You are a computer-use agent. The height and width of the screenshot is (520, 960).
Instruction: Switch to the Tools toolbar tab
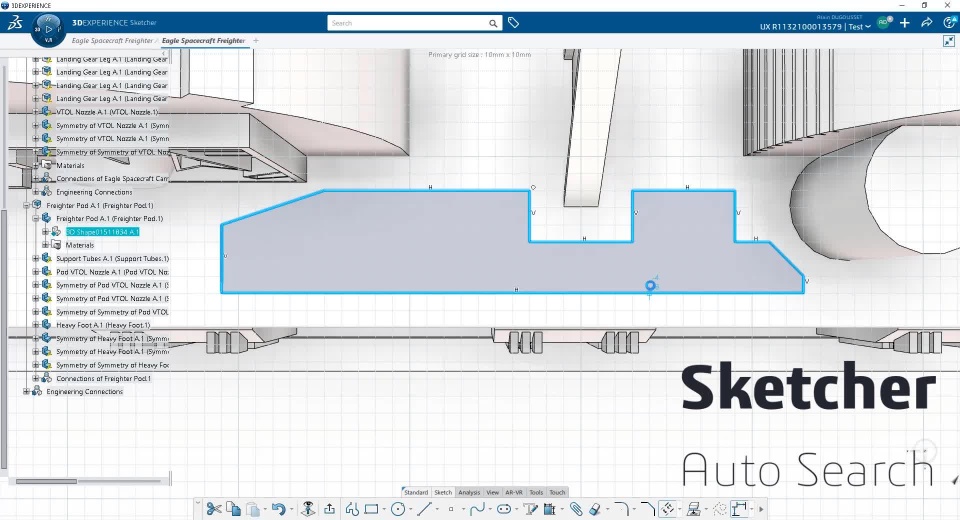[x=536, y=492]
